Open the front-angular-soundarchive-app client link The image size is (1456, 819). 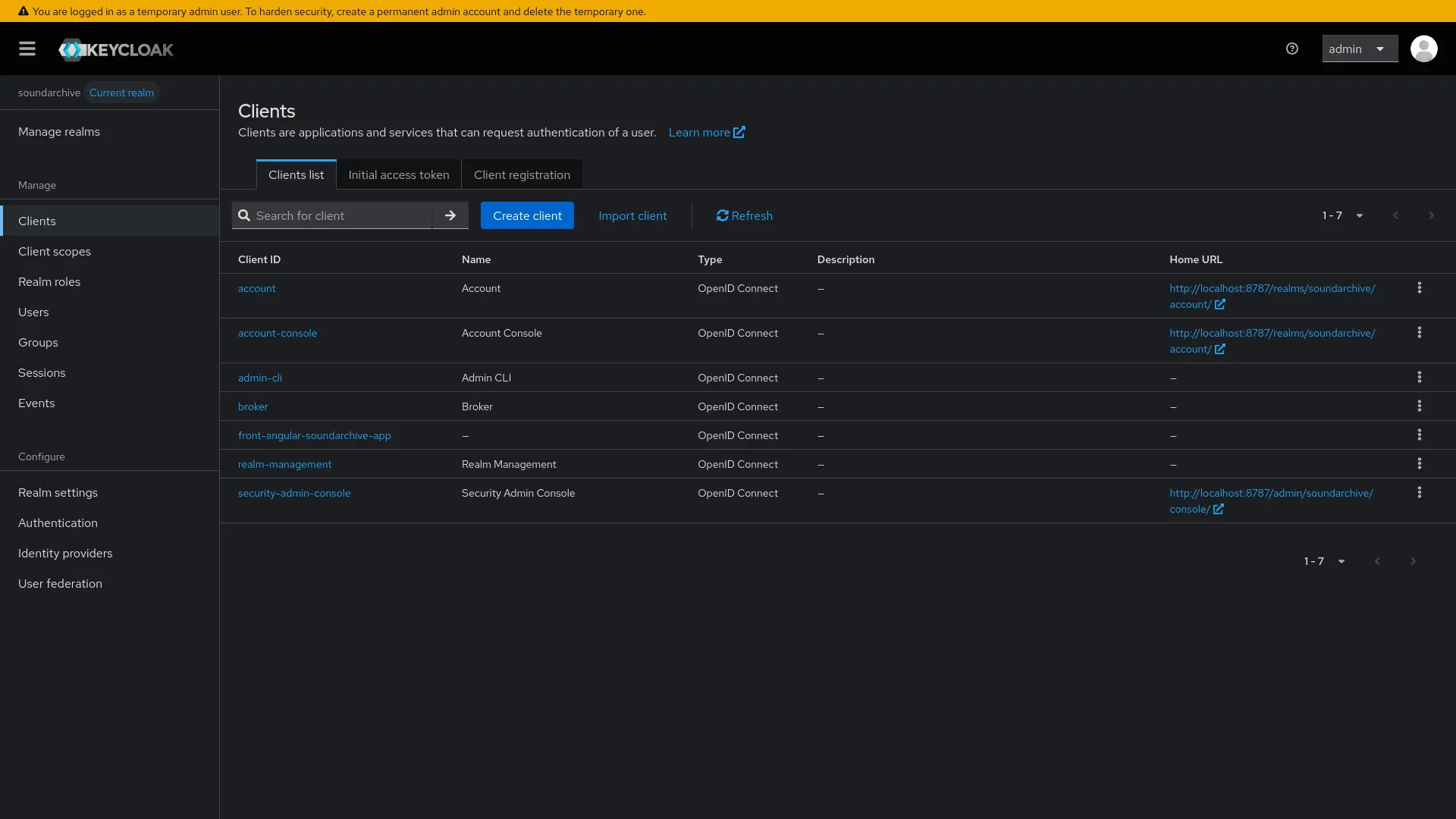click(x=315, y=435)
